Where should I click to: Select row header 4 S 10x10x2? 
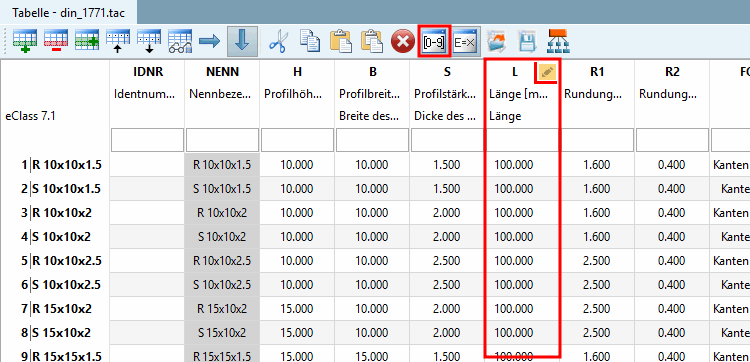click(55, 237)
